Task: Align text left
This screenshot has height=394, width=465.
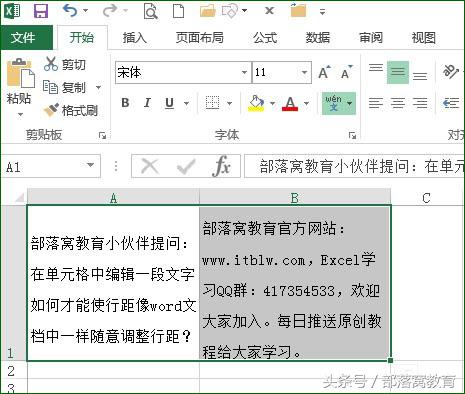Action: (376, 103)
